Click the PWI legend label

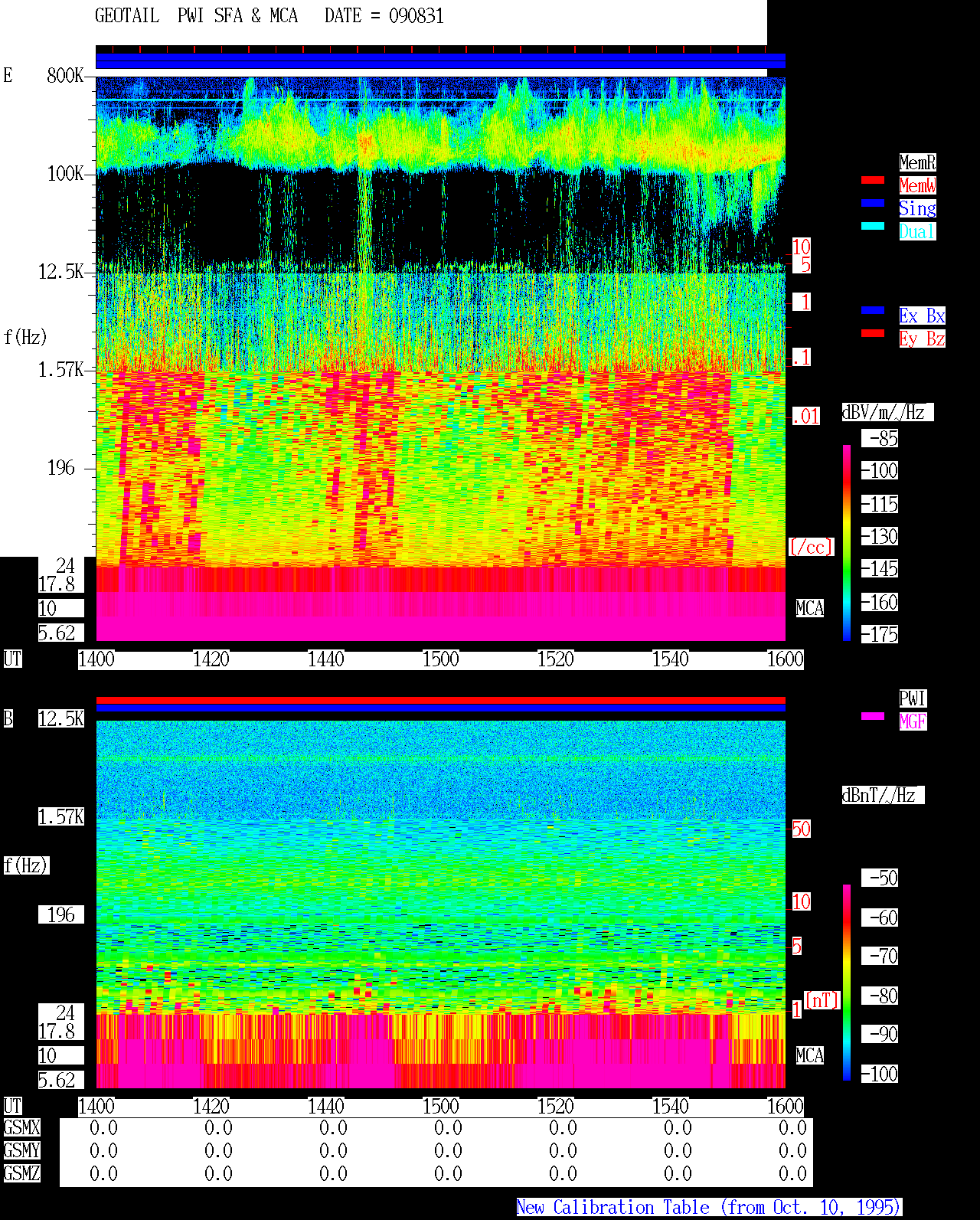point(913,698)
